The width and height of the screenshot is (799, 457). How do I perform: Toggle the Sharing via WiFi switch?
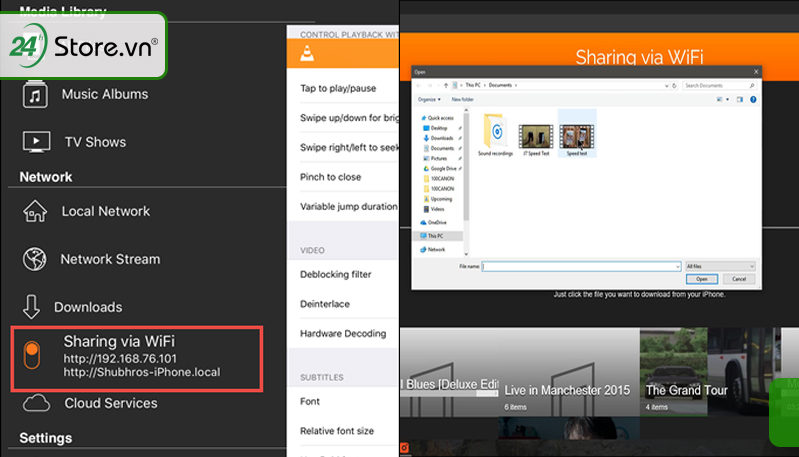point(32,354)
